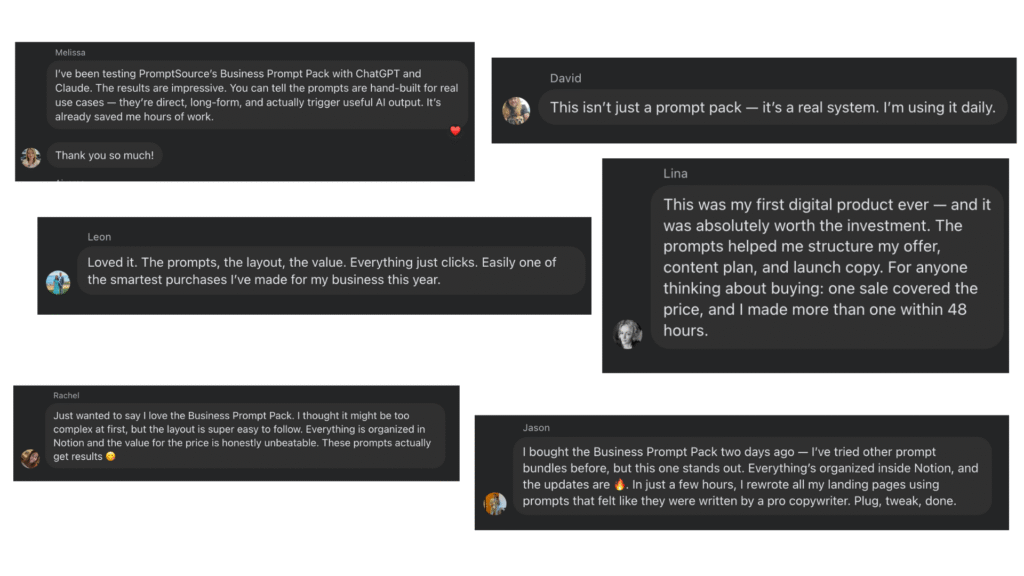Click the sender name Leon
Screen dimensions: 1024x576
point(99,237)
